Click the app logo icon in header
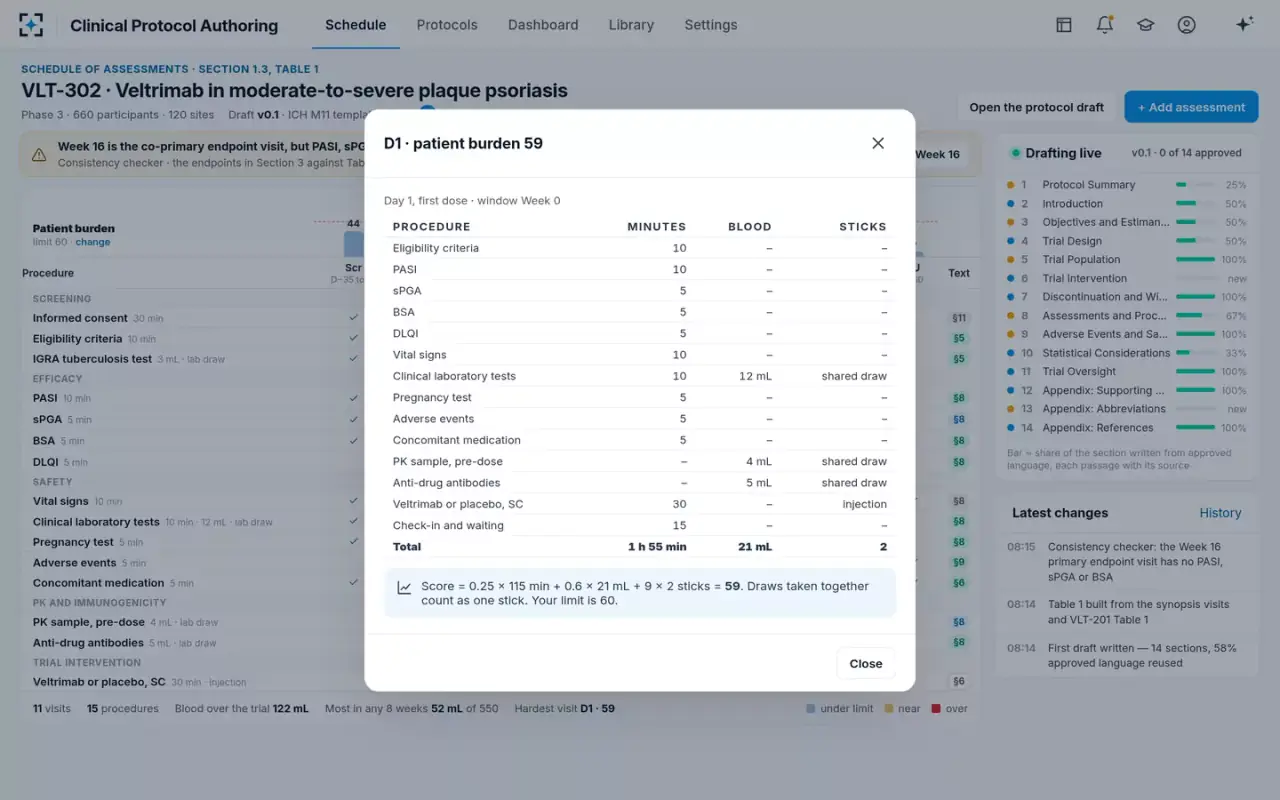Viewport: 1280px width, 800px height. tap(31, 25)
